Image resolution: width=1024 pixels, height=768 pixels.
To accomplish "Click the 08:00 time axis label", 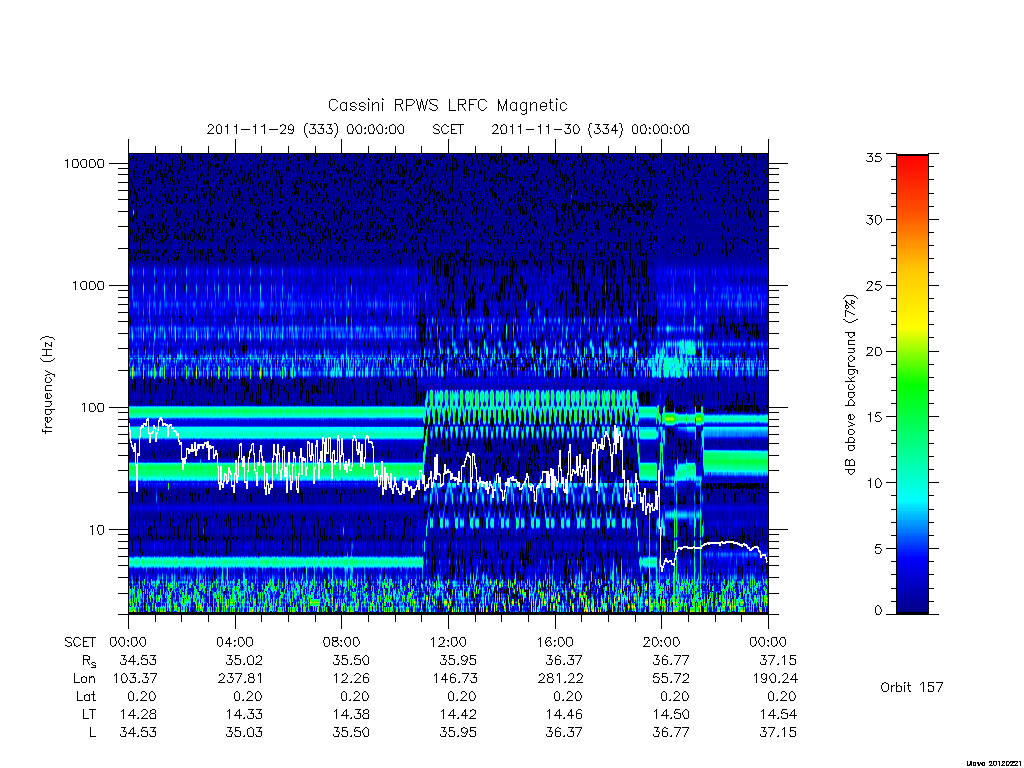I will click(342, 643).
